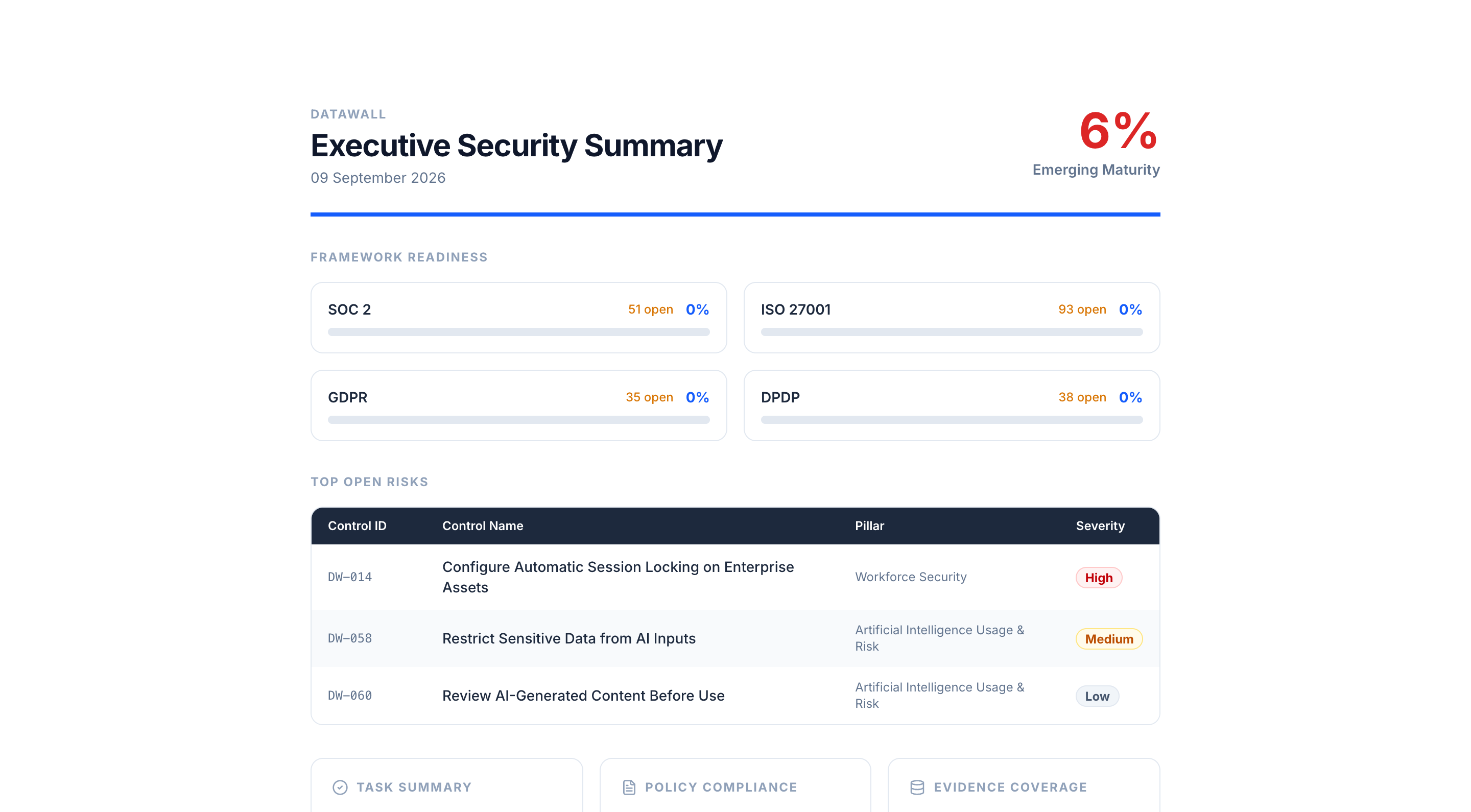
Task: Click the '93 open' count
Action: coord(1082,309)
